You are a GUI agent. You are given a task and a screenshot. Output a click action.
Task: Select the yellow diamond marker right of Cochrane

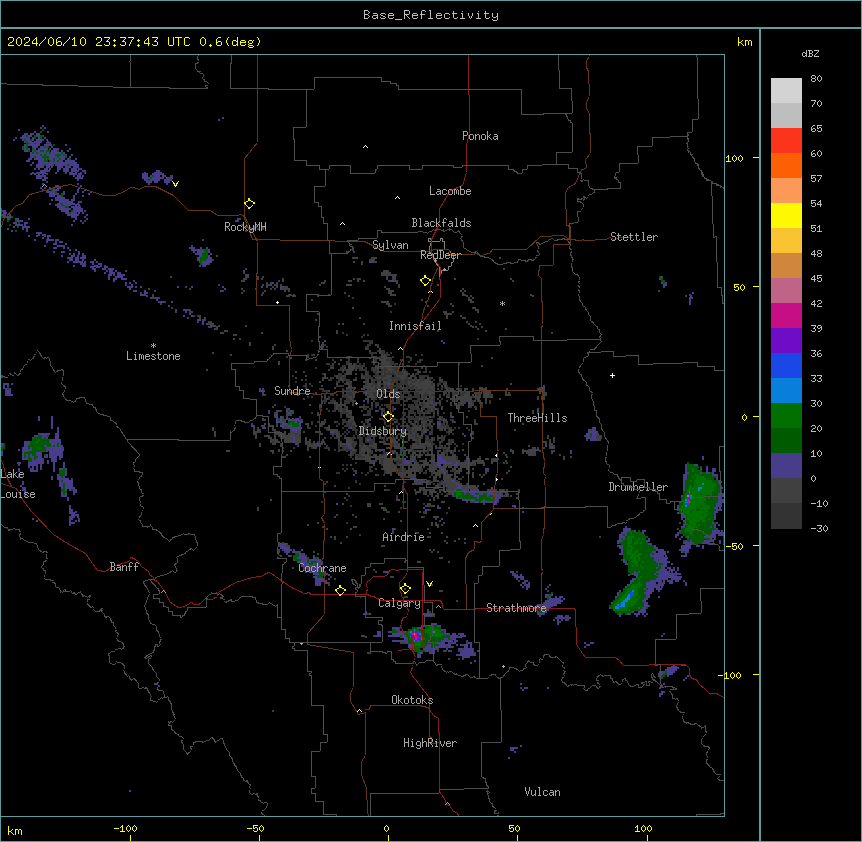coord(340,590)
